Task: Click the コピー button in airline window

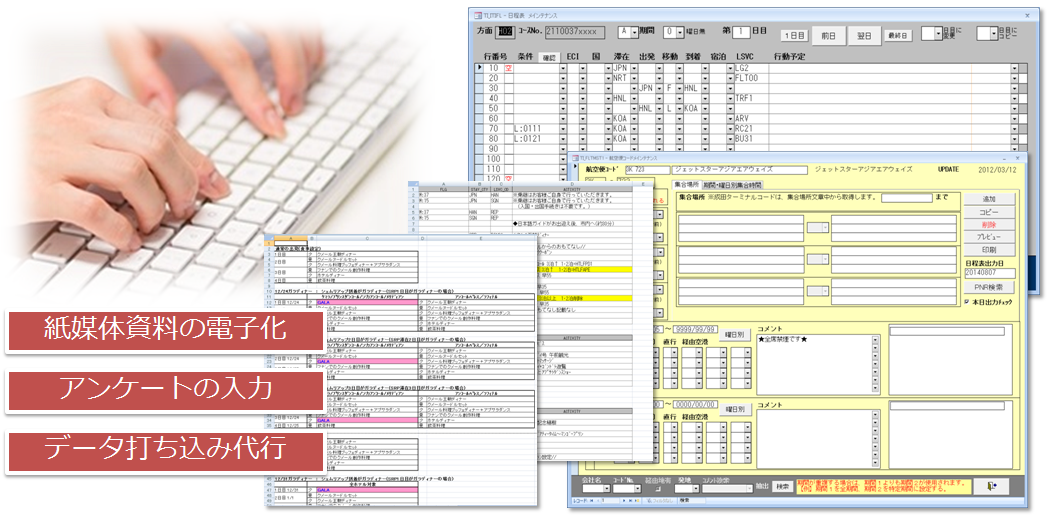Action: 989,212
